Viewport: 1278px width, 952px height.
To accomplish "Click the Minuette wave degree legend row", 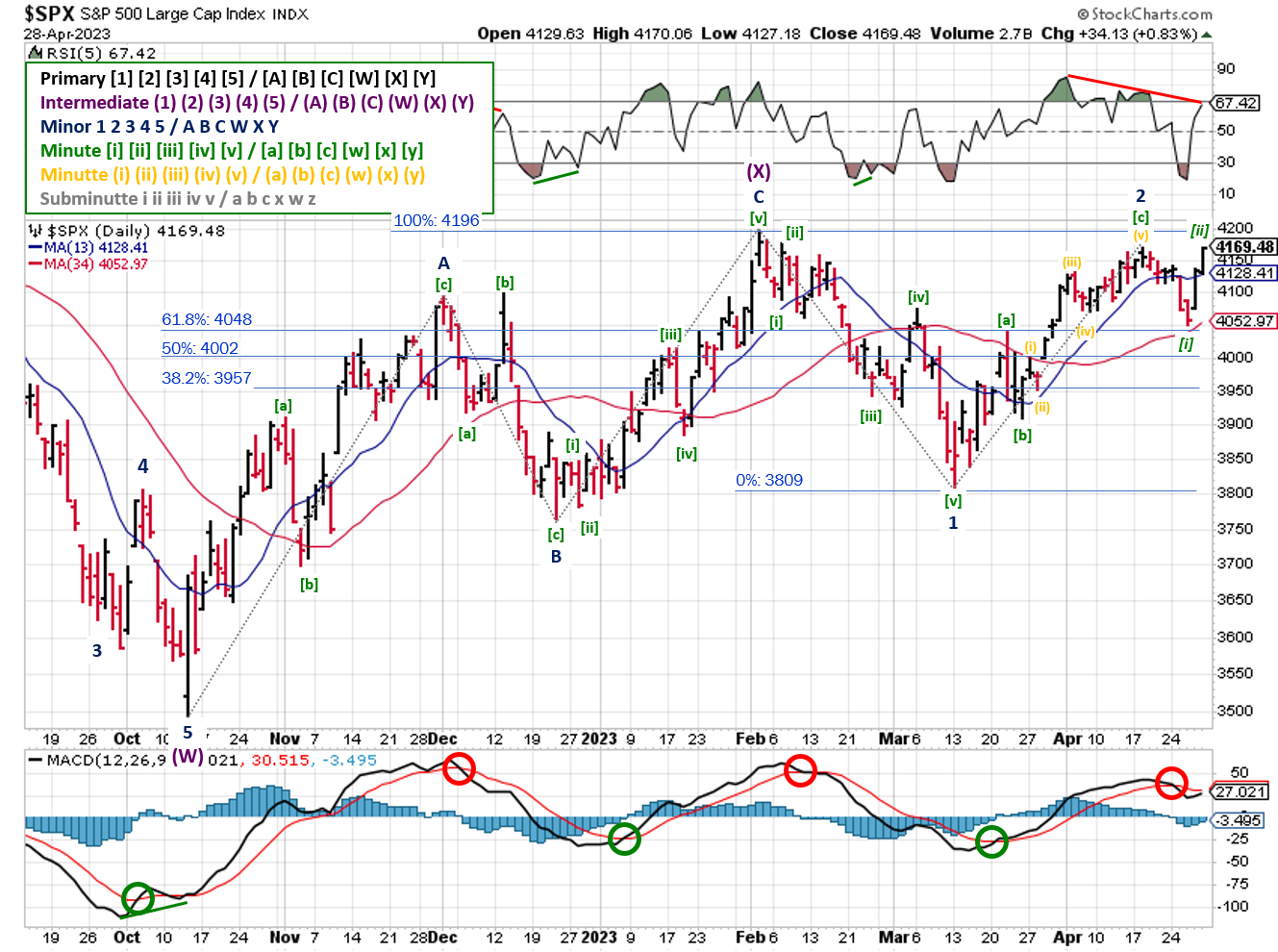I will click(233, 175).
